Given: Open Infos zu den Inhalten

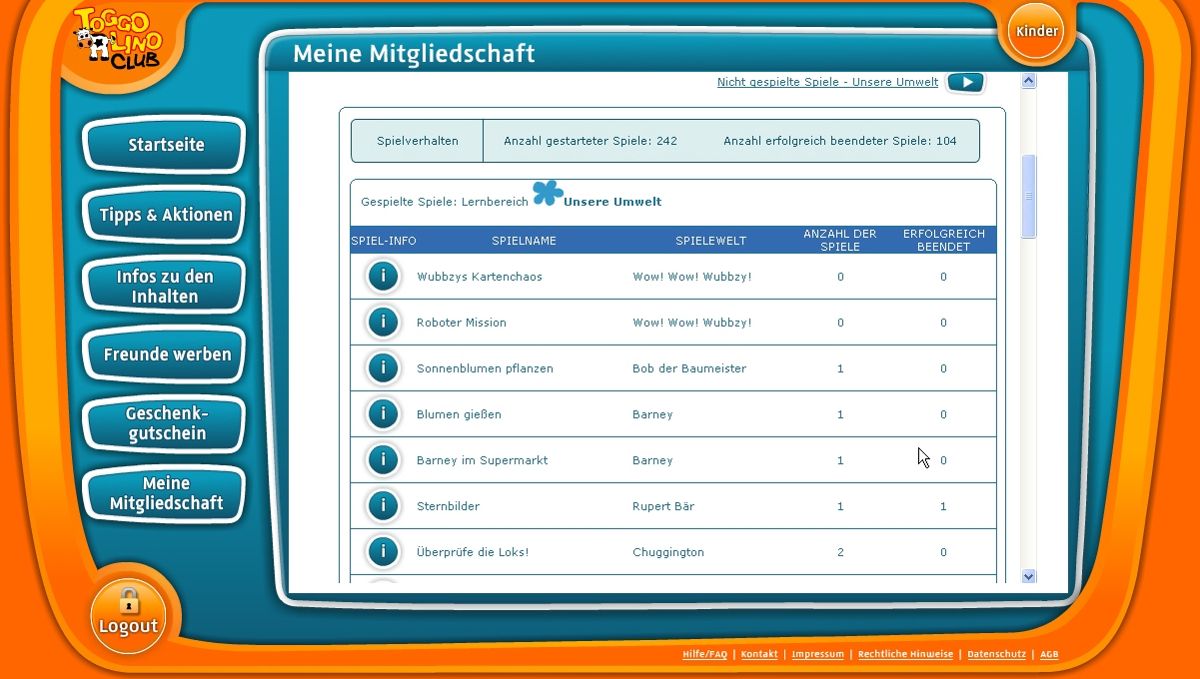Looking at the screenshot, I should tap(165, 286).
